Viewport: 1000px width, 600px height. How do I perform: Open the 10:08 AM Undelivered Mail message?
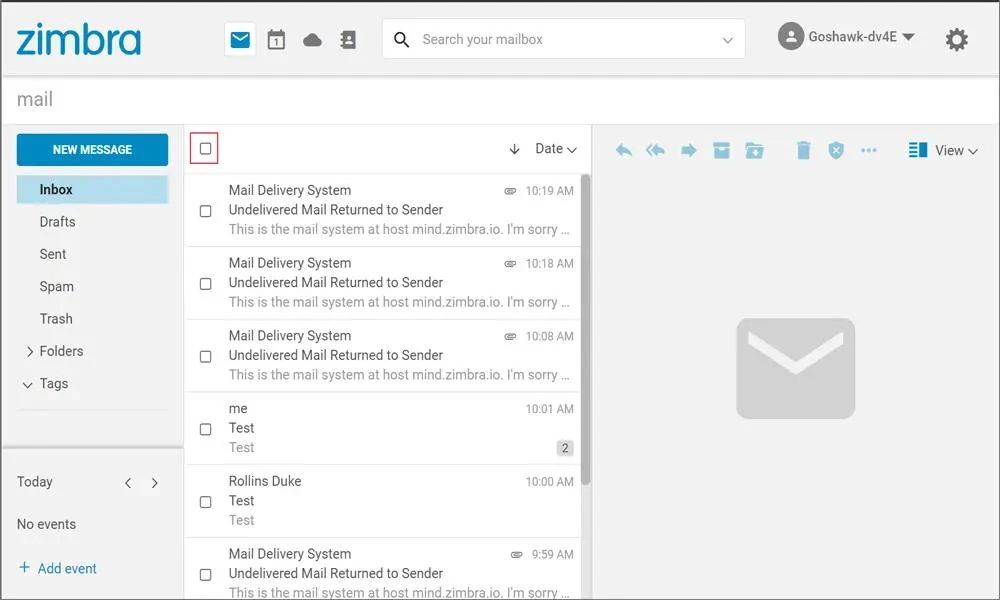[383, 355]
